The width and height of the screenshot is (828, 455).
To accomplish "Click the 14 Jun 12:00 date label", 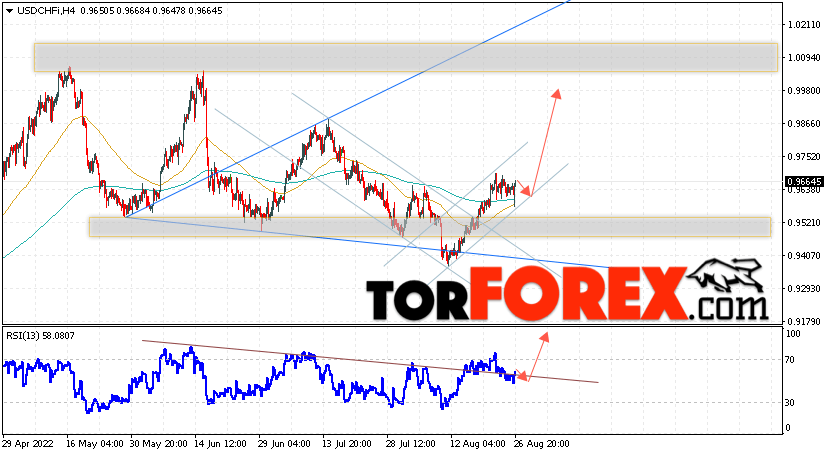I will point(223,443).
